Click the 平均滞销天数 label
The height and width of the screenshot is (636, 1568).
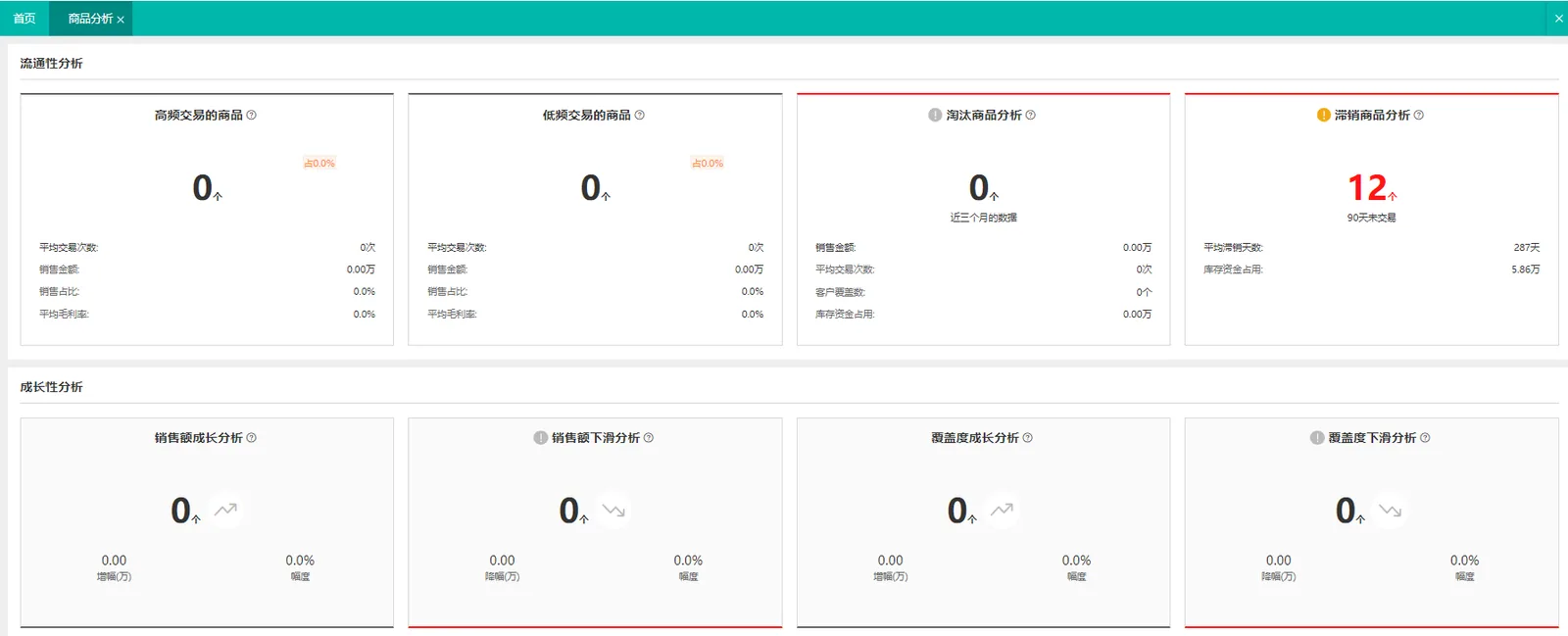(x=1233, y=248)
